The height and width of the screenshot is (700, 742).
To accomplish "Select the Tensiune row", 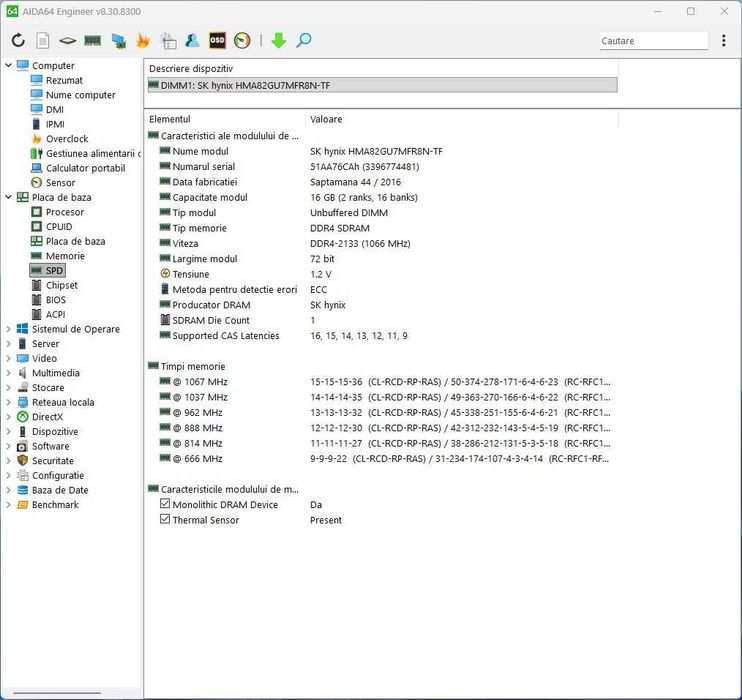I will 382,274.
